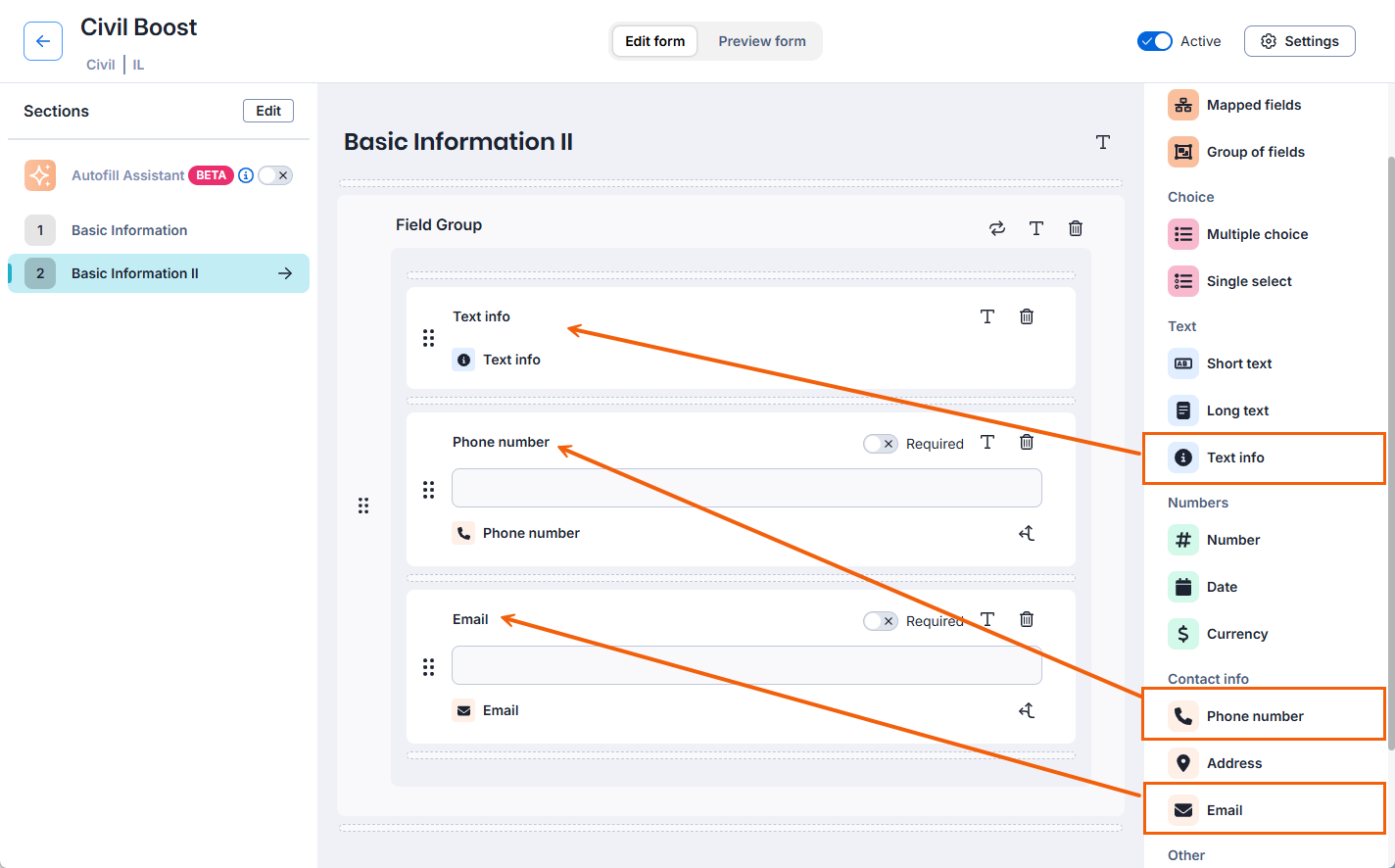Viewport: 1395px width, 868px height.
Task: Click the arrow on Basic Information II section
Action: pos(285,273)
